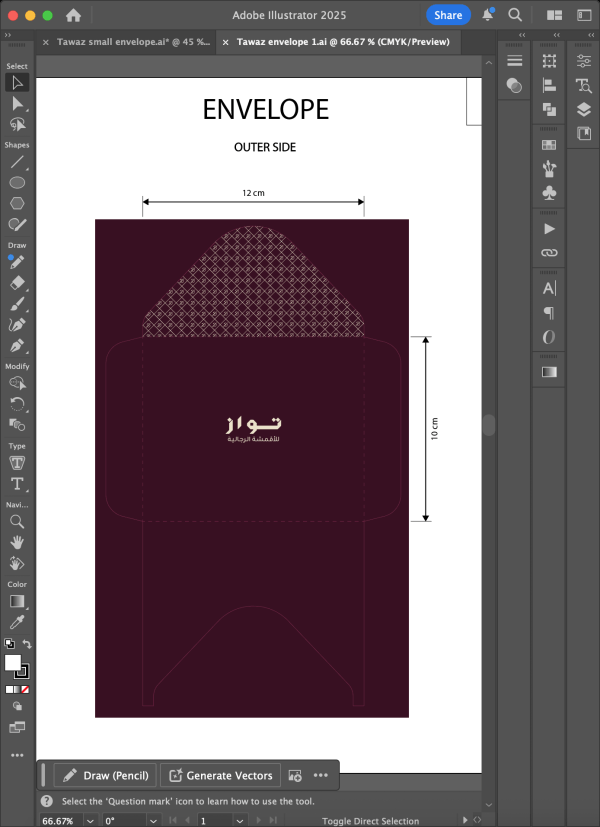Open the Gradient panel in dock

[x=549, y=372]
